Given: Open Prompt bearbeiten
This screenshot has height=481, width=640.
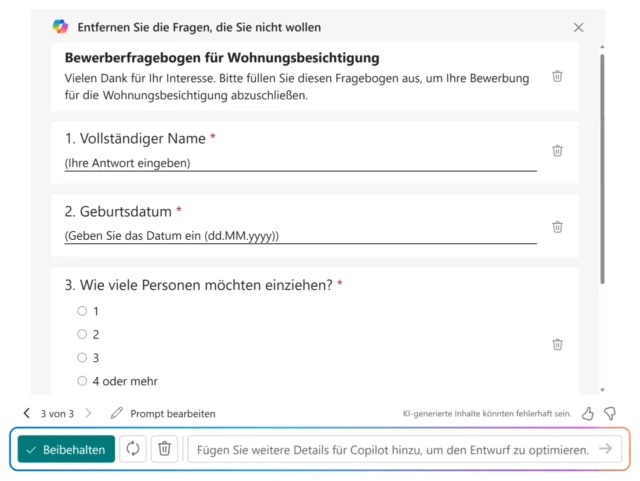Looking at the screenshot, I should coord(162,413).
